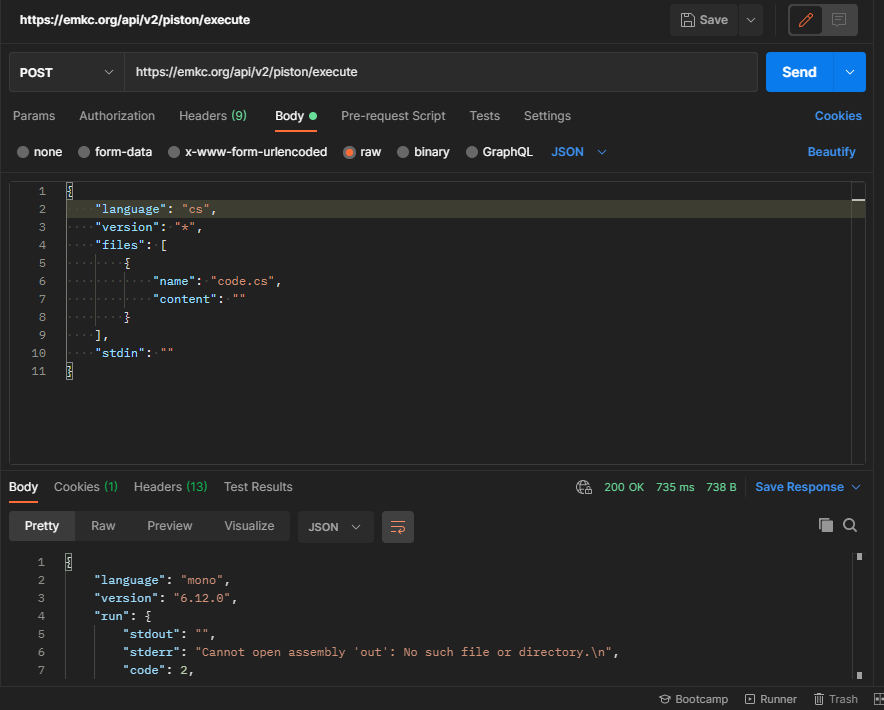Viewport: 884px width, 710px height.
Task: Send the request
Action: [799, 72]
